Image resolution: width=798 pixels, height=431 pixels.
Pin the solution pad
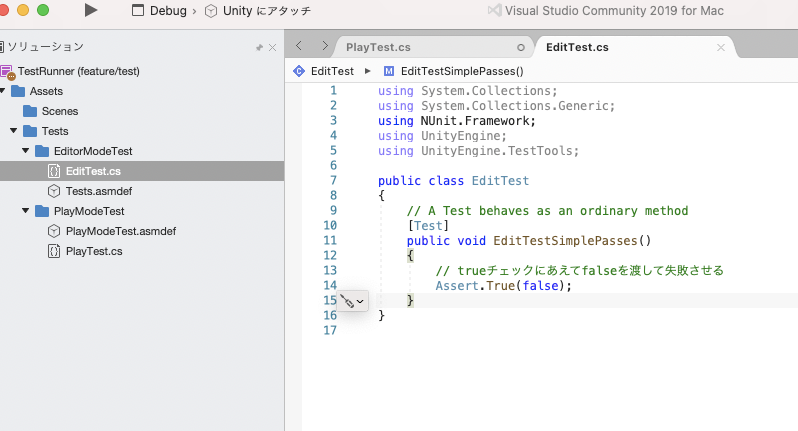259,47
